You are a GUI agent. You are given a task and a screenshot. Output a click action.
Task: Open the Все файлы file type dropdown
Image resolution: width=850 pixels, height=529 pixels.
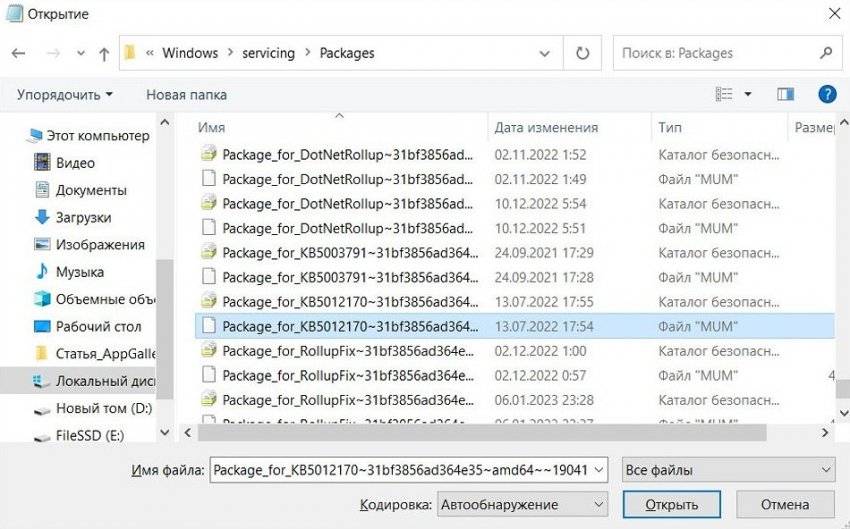pyautogui.click(x=727, y=470)
